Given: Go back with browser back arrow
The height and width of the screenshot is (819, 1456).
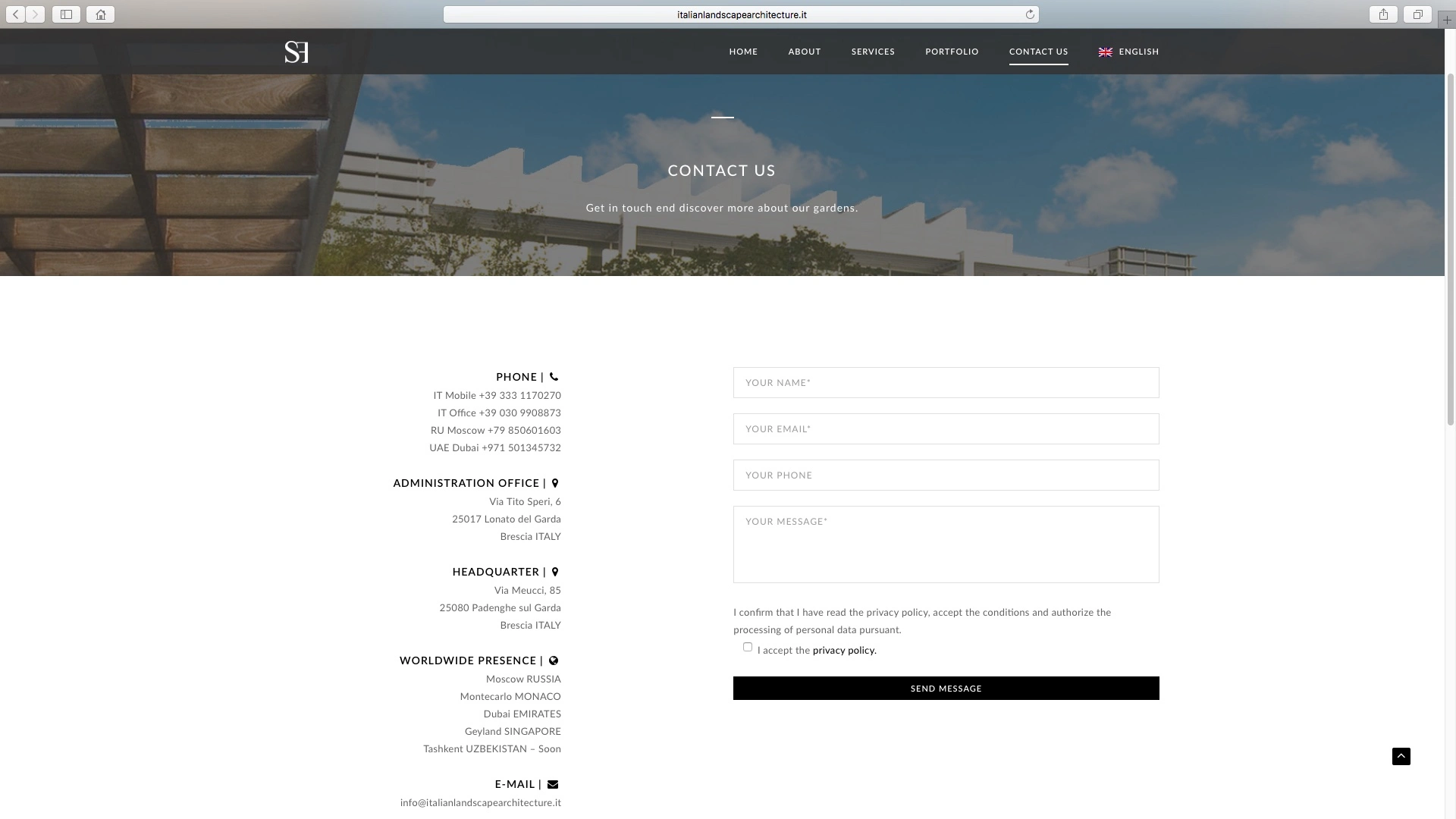Looking at the screenshot, I should tap(15, 14).
